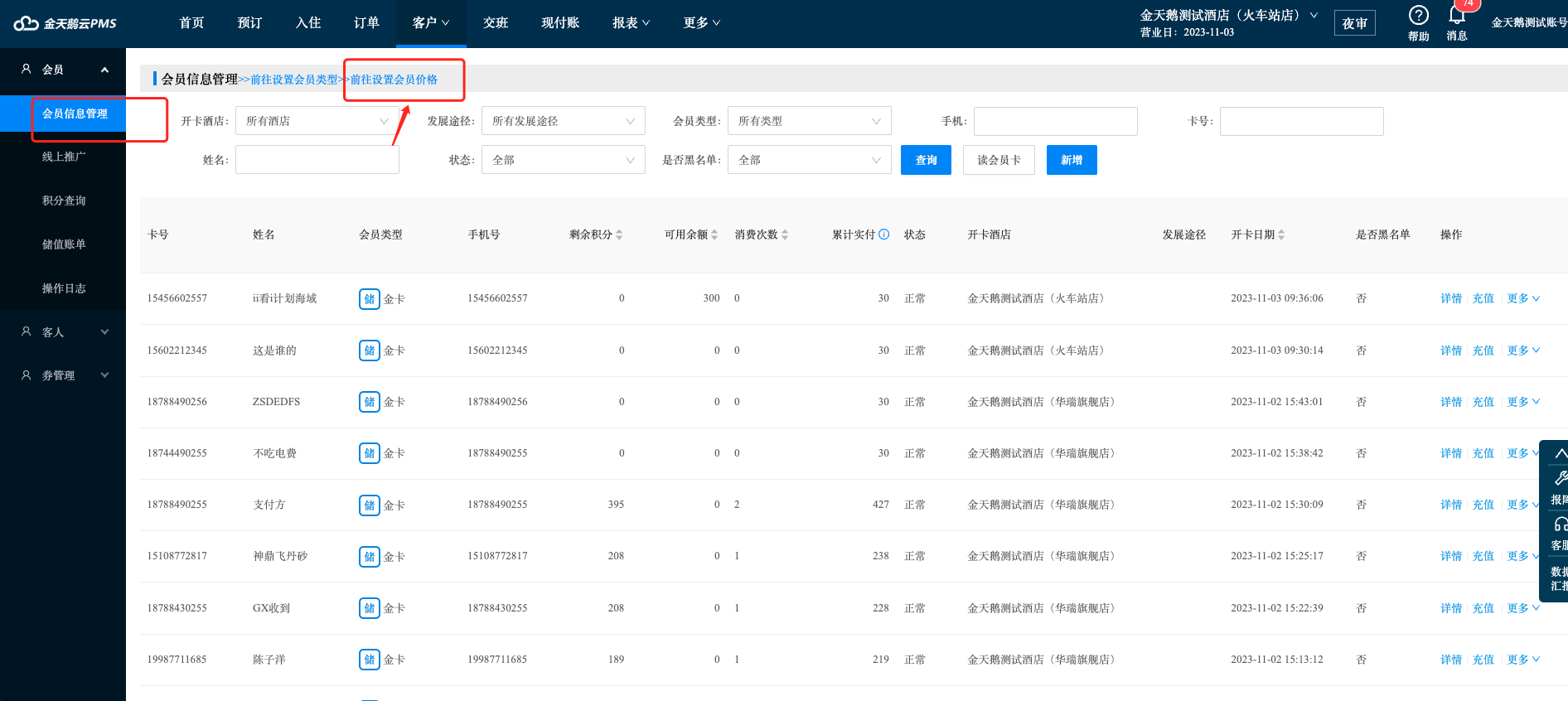Focus the 姓名 input field
This screenshot has width=1568, height=701.
(x=317, y=160)
